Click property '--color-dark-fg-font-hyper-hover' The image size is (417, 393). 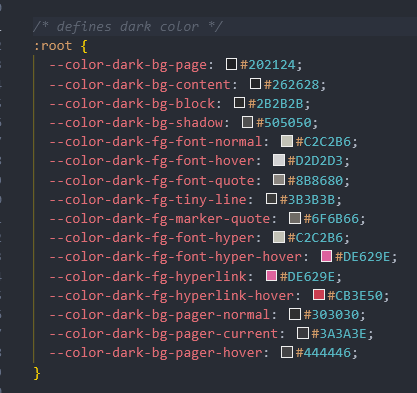tap(176, 257)
